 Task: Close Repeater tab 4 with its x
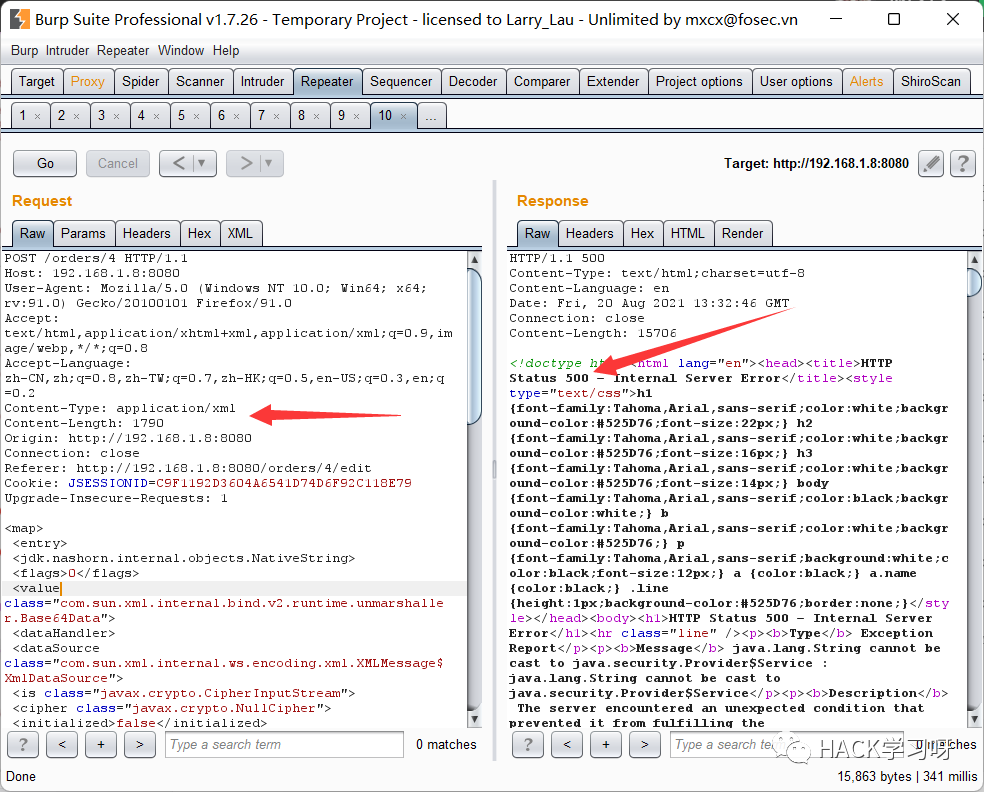pyautogui.click(x=156, y=116)
